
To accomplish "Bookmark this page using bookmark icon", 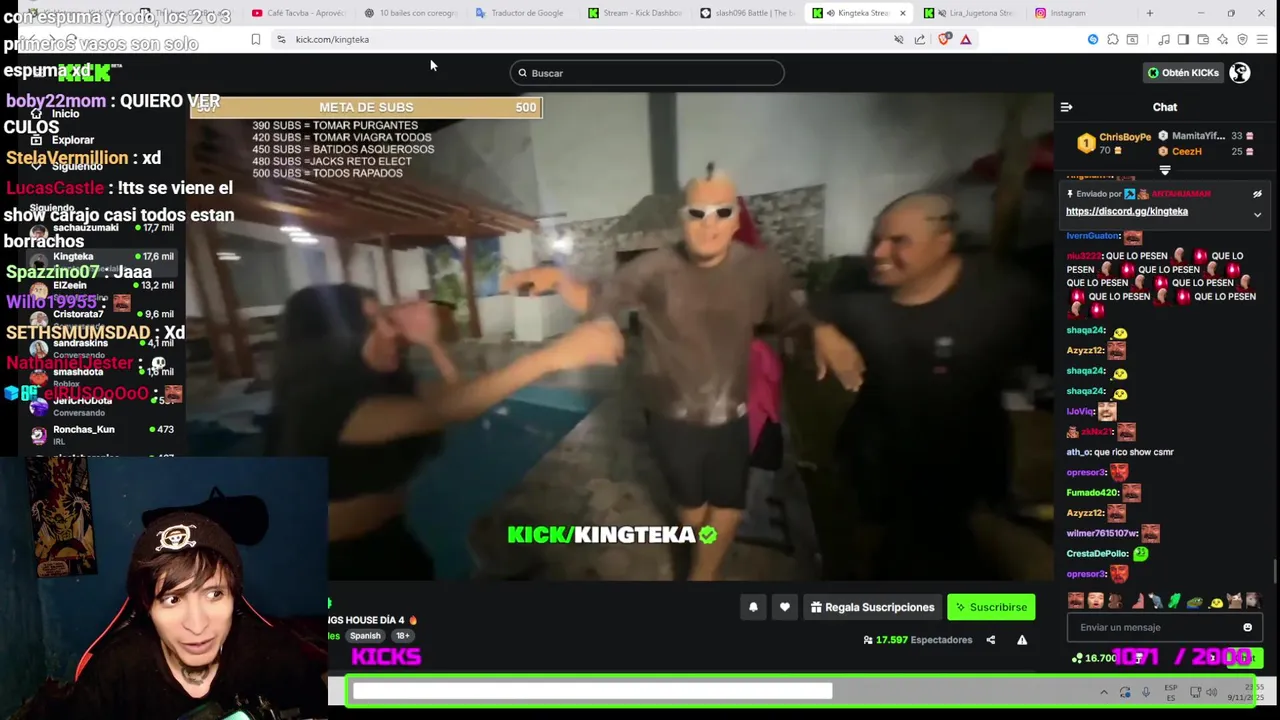I will click(x=256, y=39).
